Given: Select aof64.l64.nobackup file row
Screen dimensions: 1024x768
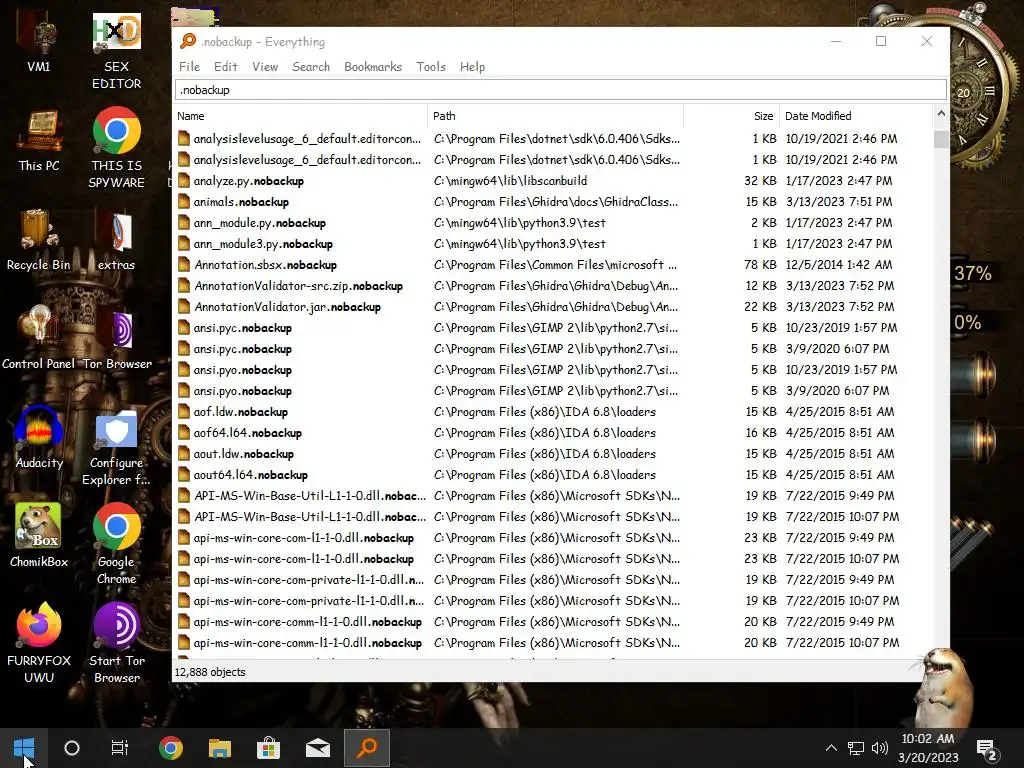Looking at the screenshot, I should 553,432.
